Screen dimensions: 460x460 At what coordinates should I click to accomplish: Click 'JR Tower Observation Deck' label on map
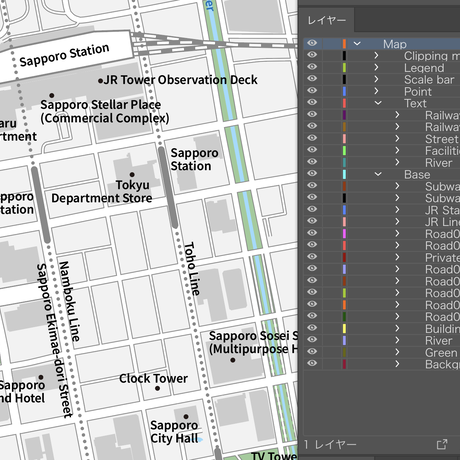coord(180,80)
